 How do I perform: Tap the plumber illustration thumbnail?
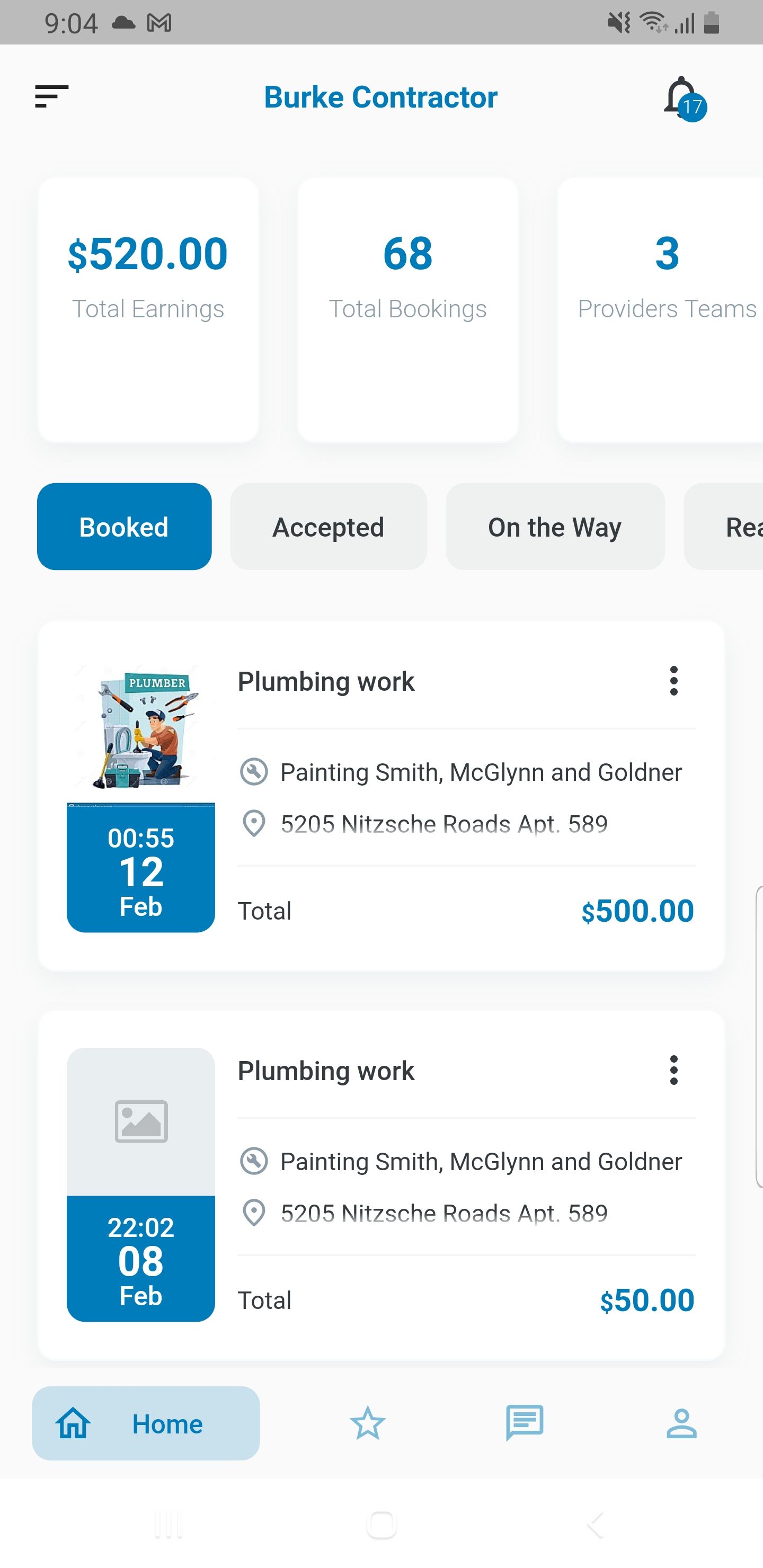140,728
